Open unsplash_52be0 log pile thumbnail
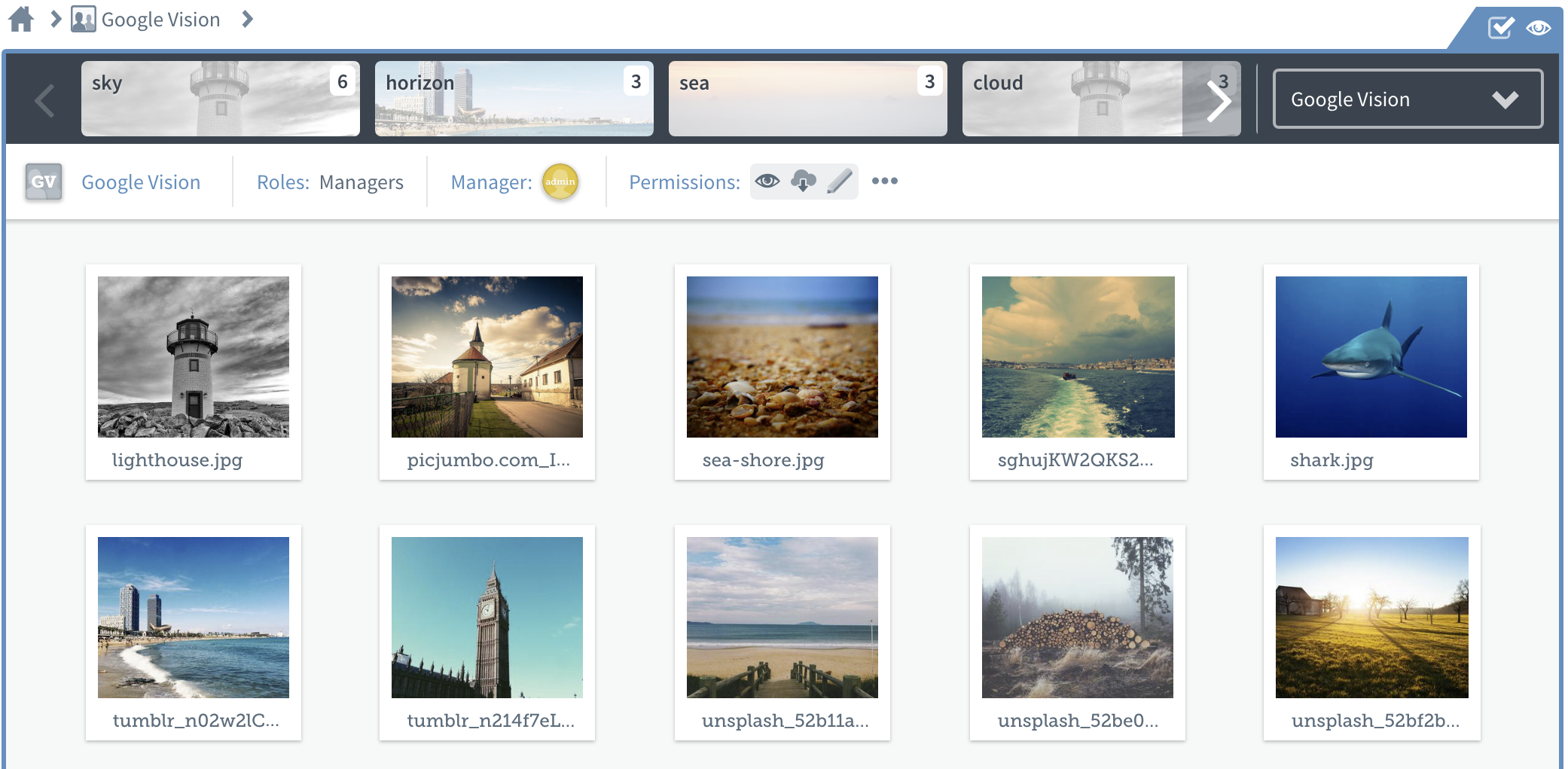Viewport: 1568px width, 769px height. coord(1078,618)
